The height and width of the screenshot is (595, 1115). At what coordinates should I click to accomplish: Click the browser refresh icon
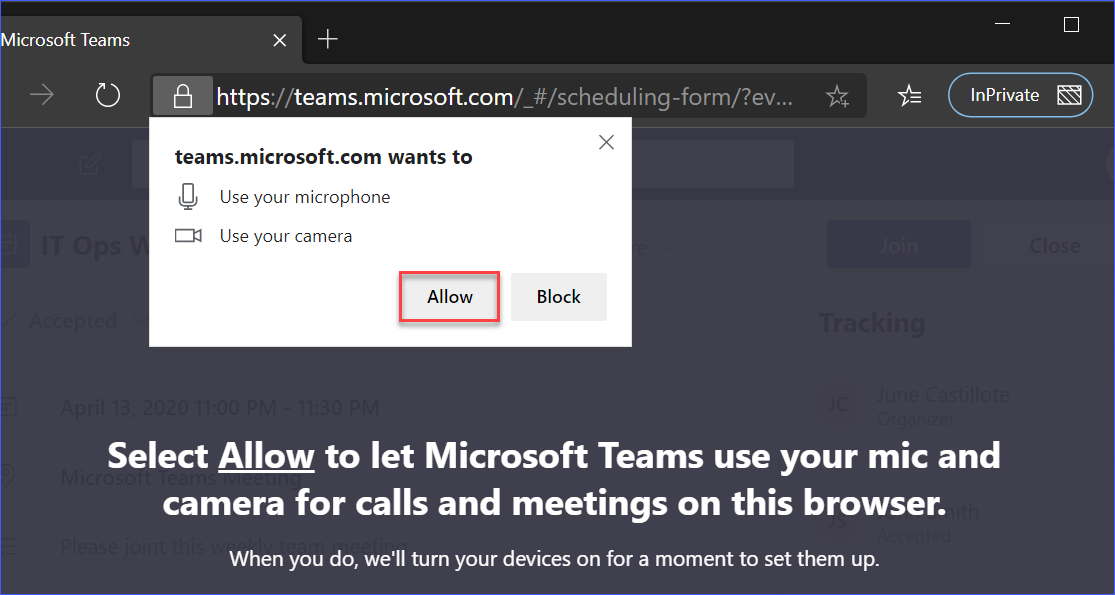(x=107, y=96)
